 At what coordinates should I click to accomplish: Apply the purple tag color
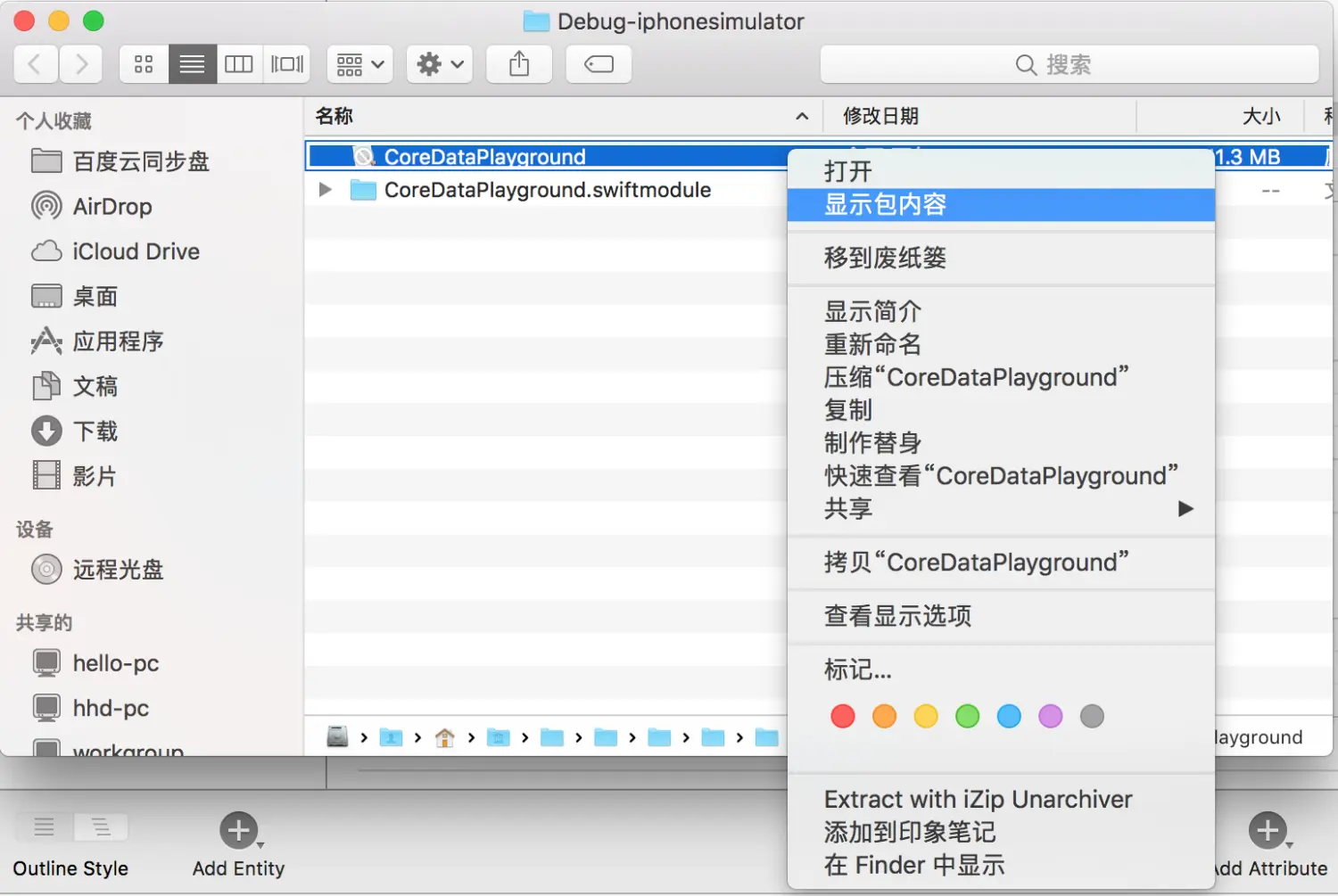1051,716
